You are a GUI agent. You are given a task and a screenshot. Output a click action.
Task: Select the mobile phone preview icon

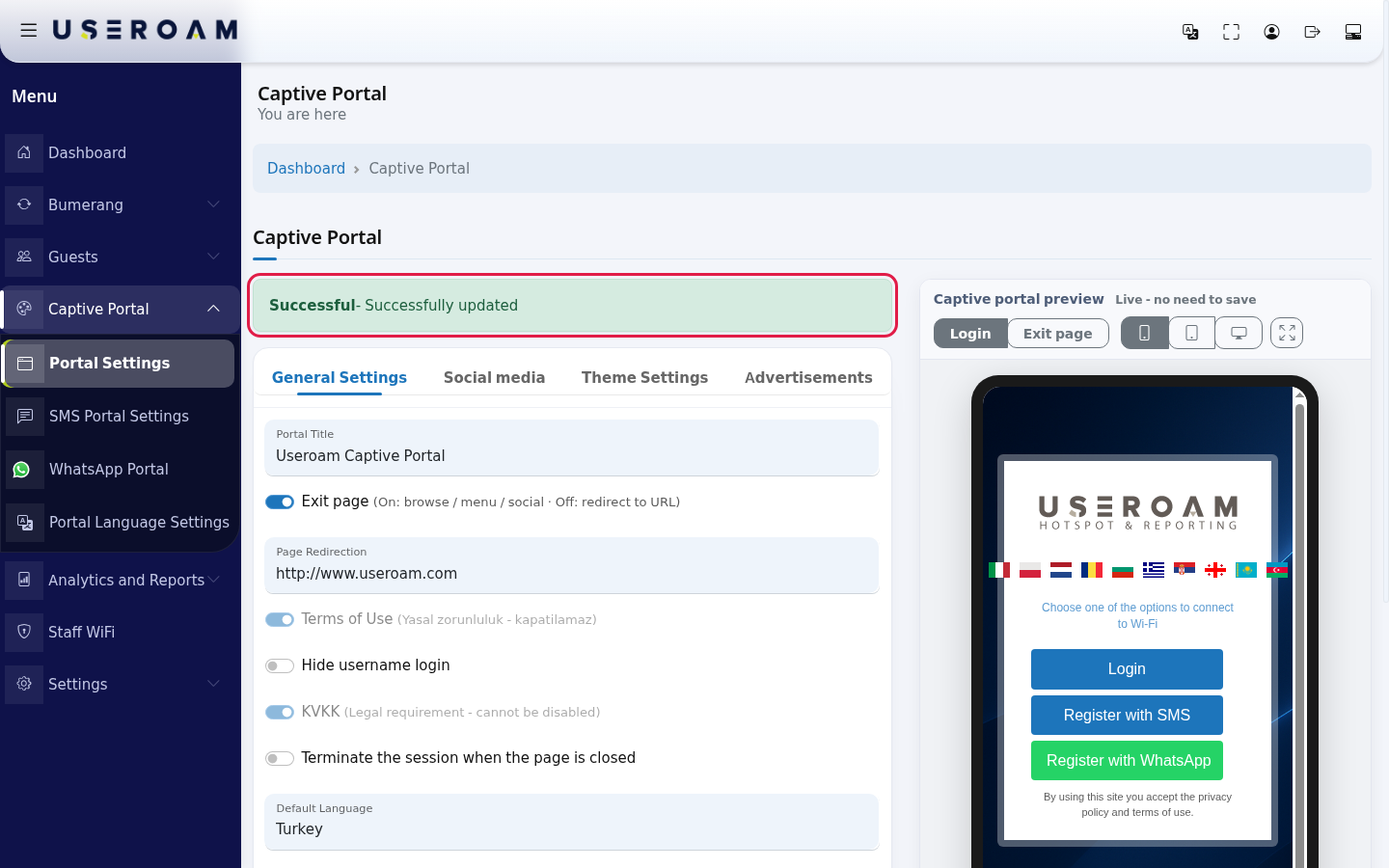click(x=1145, y=333)
